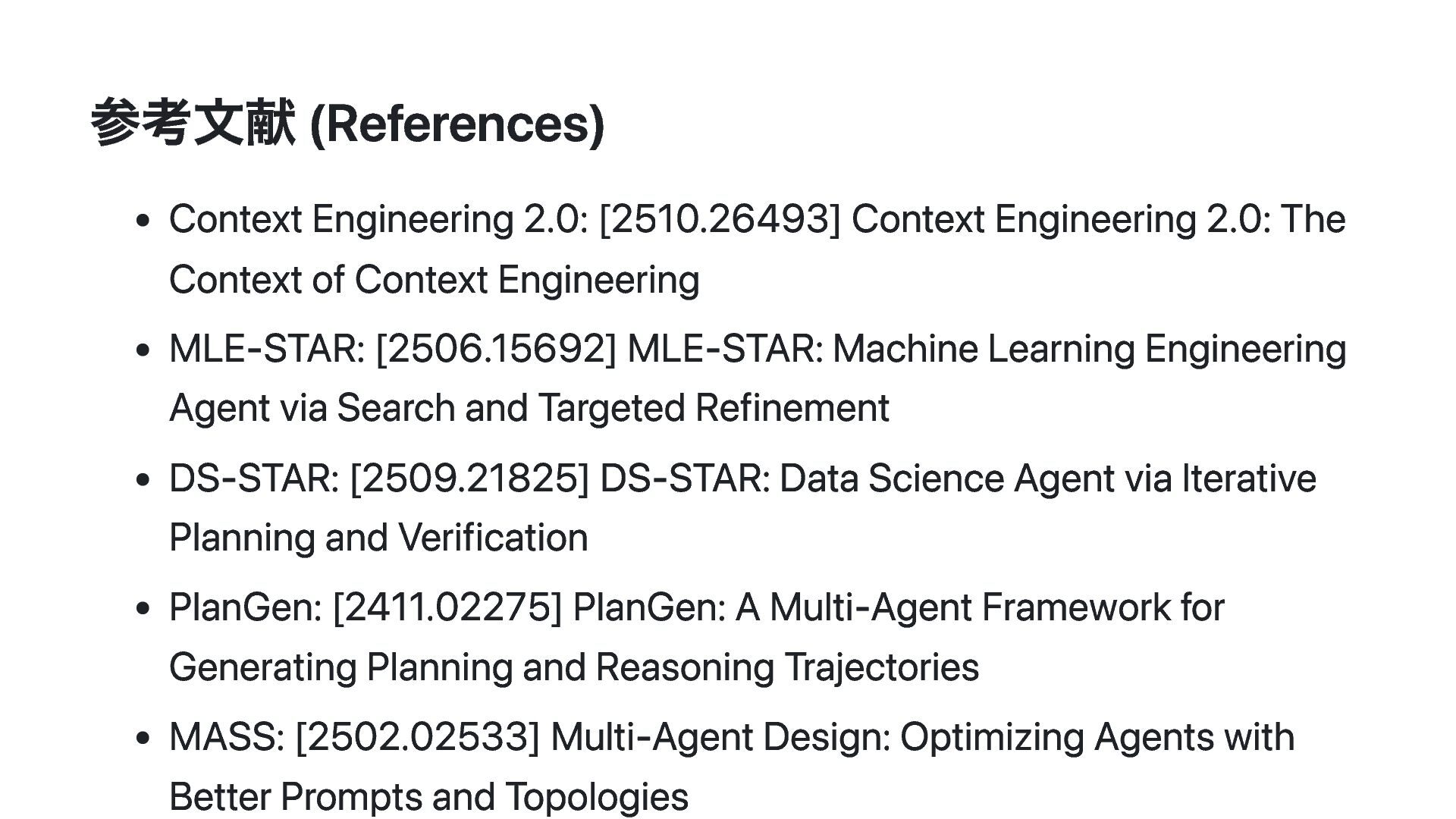
Task: Click the leading 'MASS:' label
Action: tap(227, 737)
